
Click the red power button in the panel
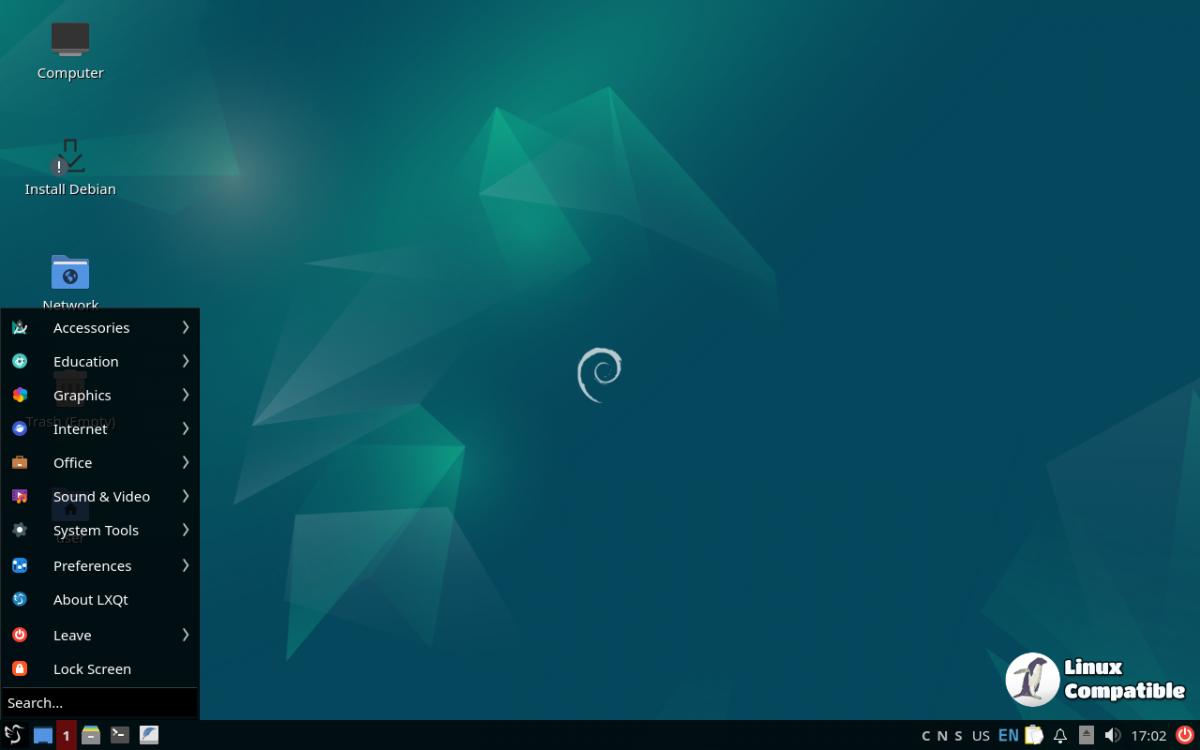1184,736
